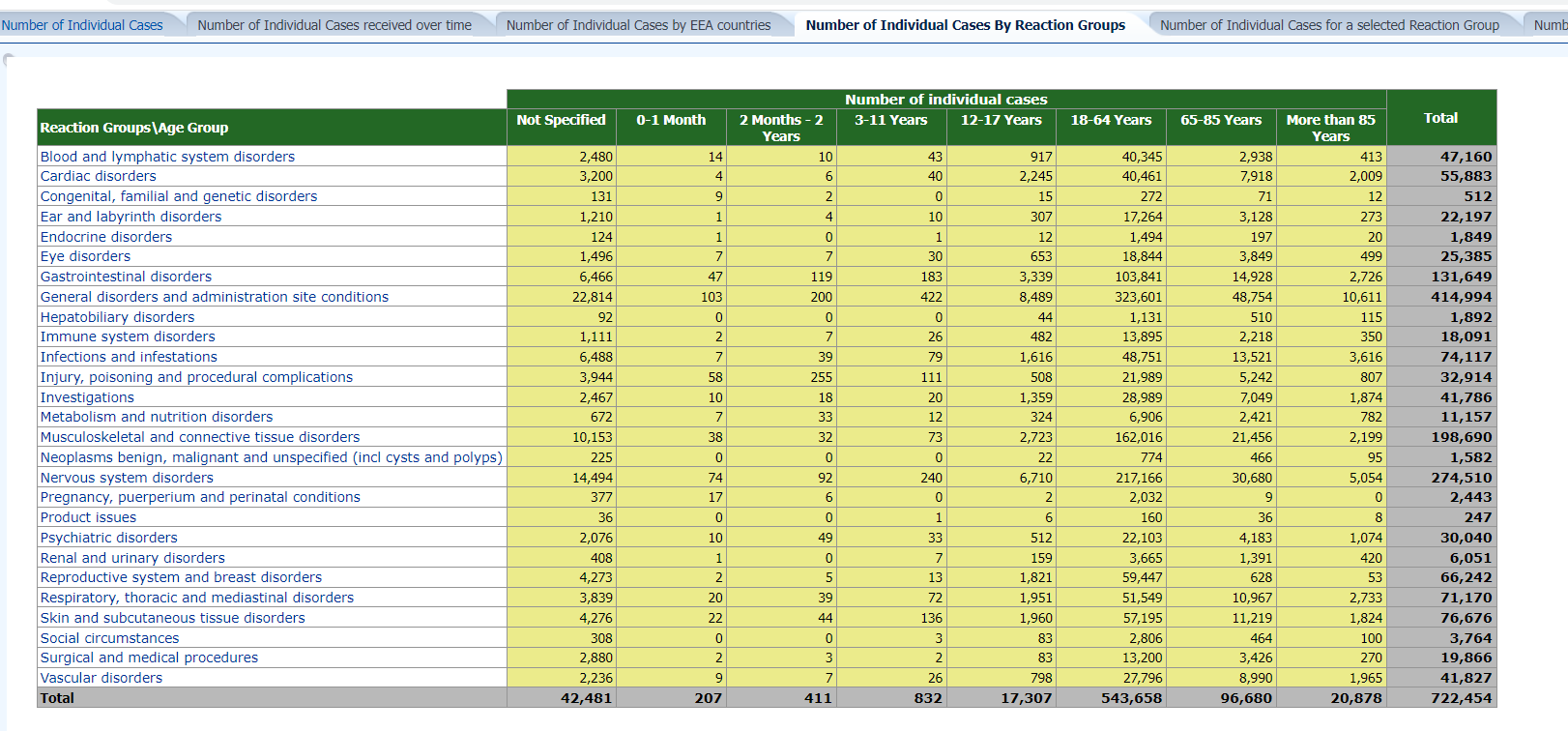Open Immune system disorders link
This screenshot has height=731, width=1568.
pos(128,336)
